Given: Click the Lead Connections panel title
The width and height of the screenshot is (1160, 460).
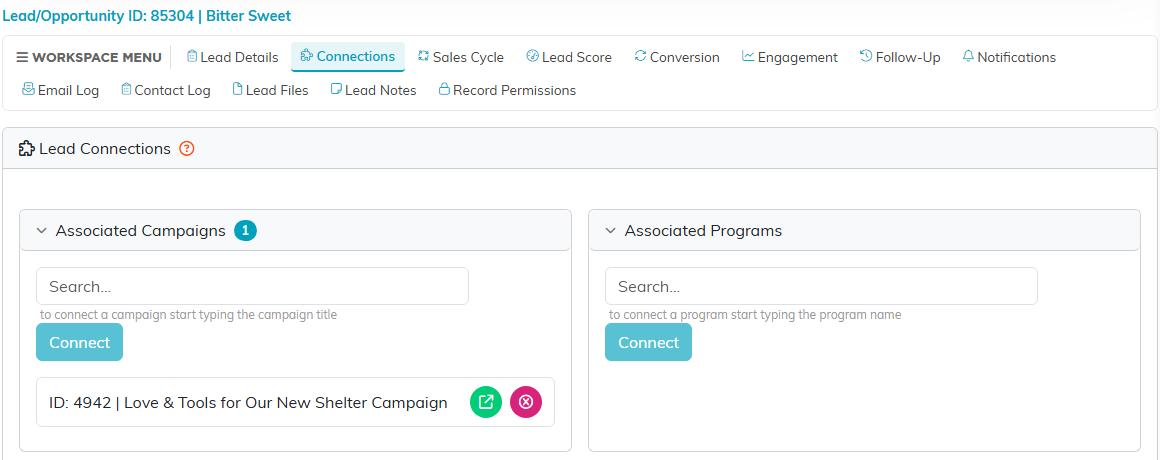Looking at the screenshot, I should 105,149.
